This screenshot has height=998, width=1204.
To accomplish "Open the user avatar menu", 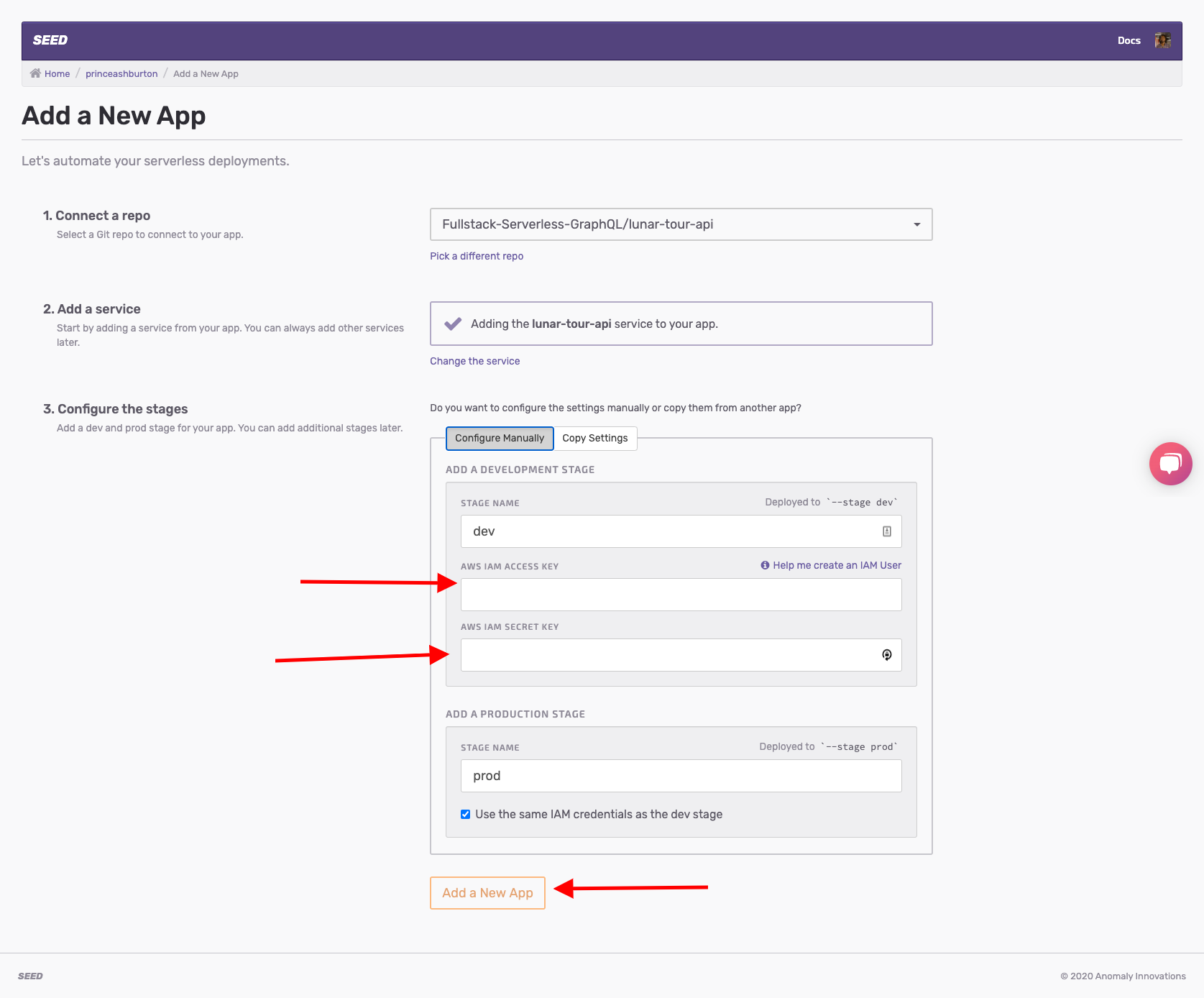I will (x=1162, y=40).
